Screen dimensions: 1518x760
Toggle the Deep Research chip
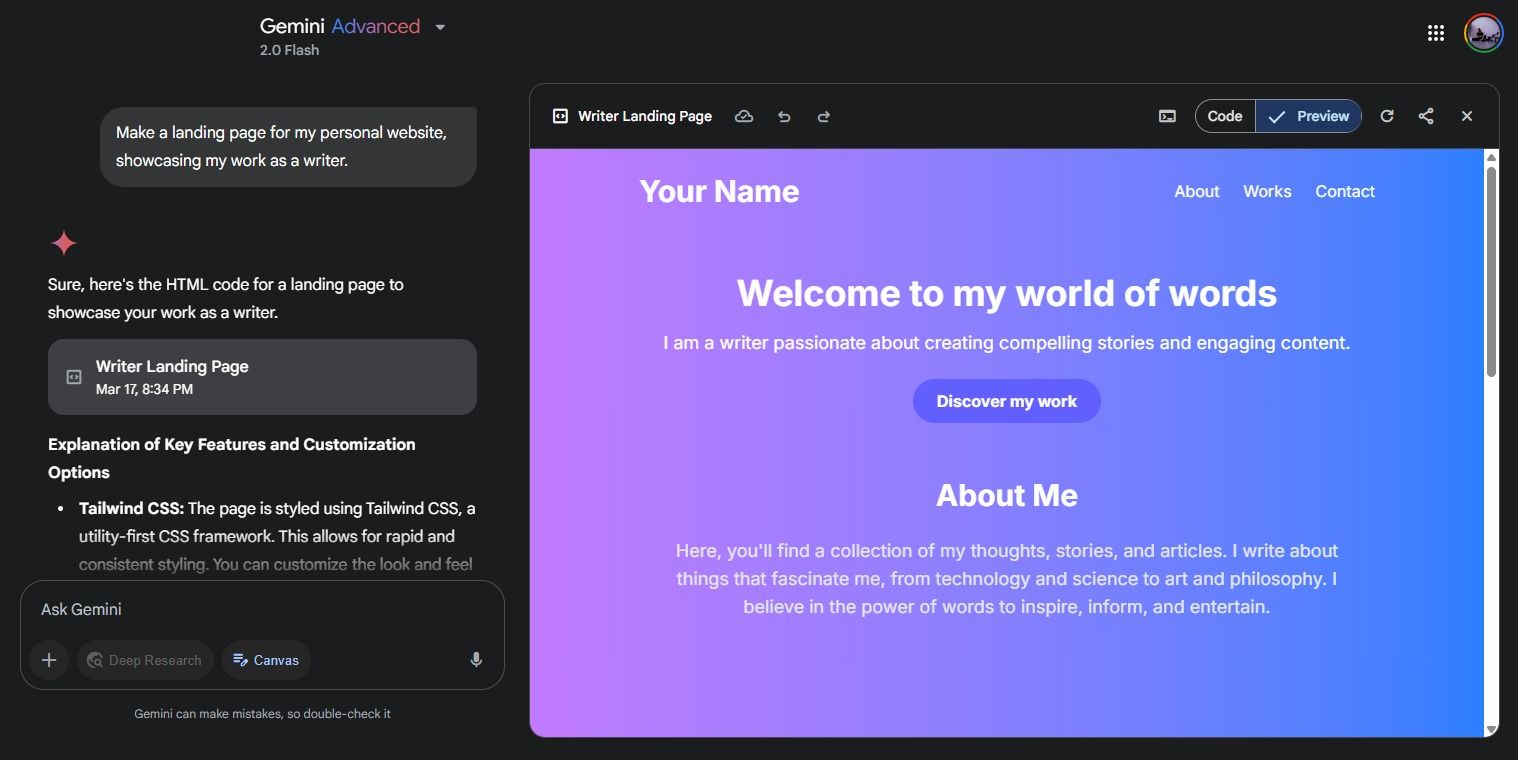tap(145, 660)
